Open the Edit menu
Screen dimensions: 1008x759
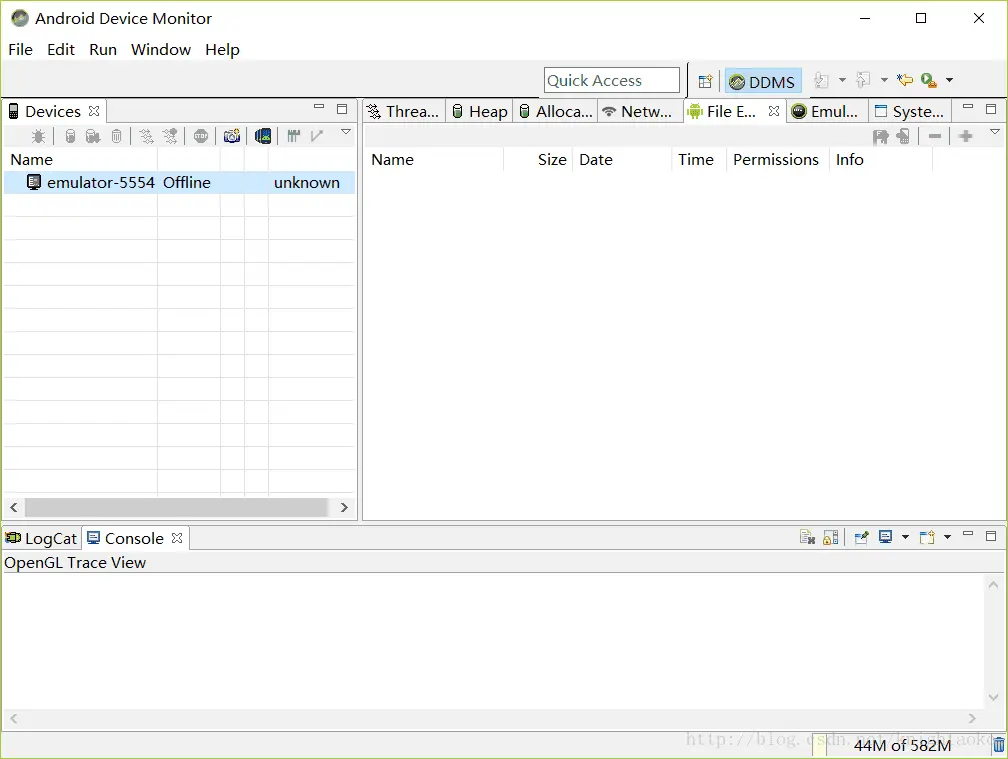pos(61,49)
